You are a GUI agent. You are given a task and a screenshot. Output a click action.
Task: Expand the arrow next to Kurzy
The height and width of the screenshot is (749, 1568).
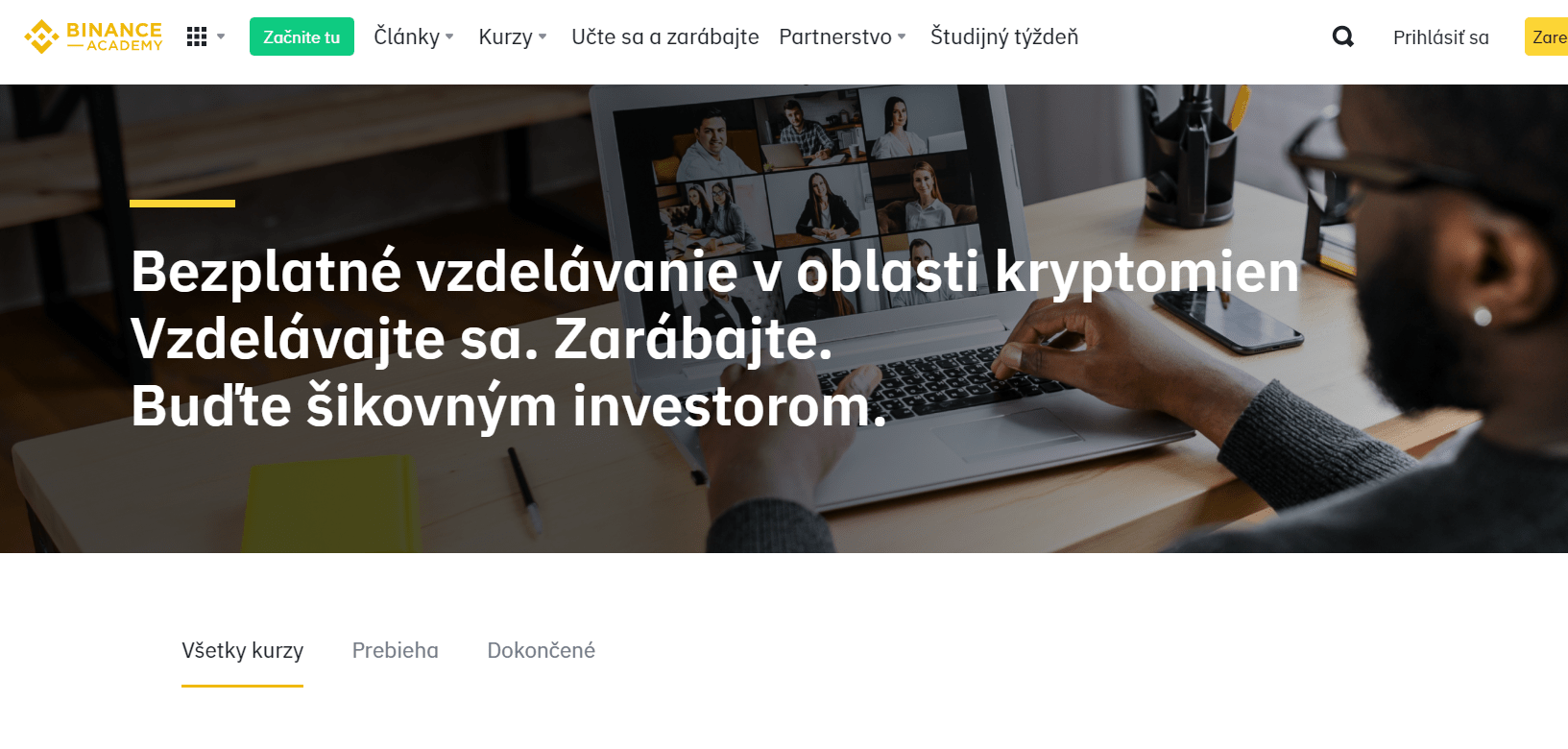[x=543, y=36]
